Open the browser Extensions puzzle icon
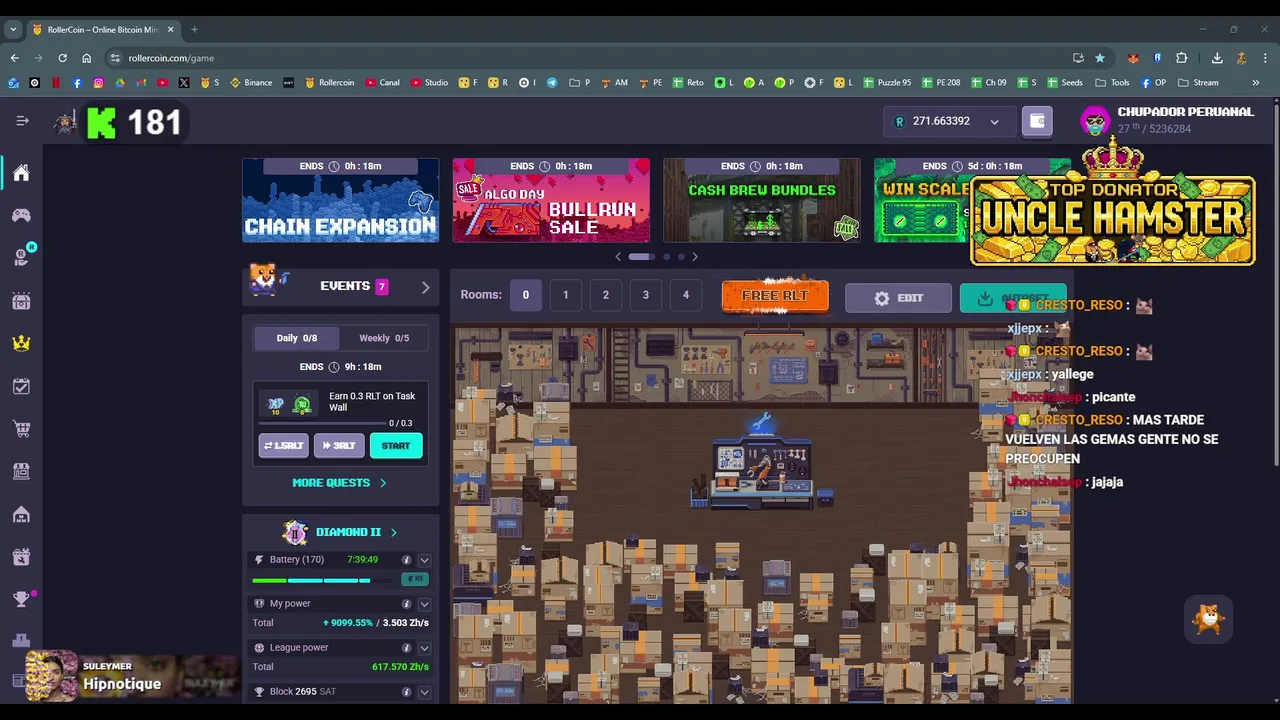This screenshot has height=720, width=1280. [x=1182, y=58]
